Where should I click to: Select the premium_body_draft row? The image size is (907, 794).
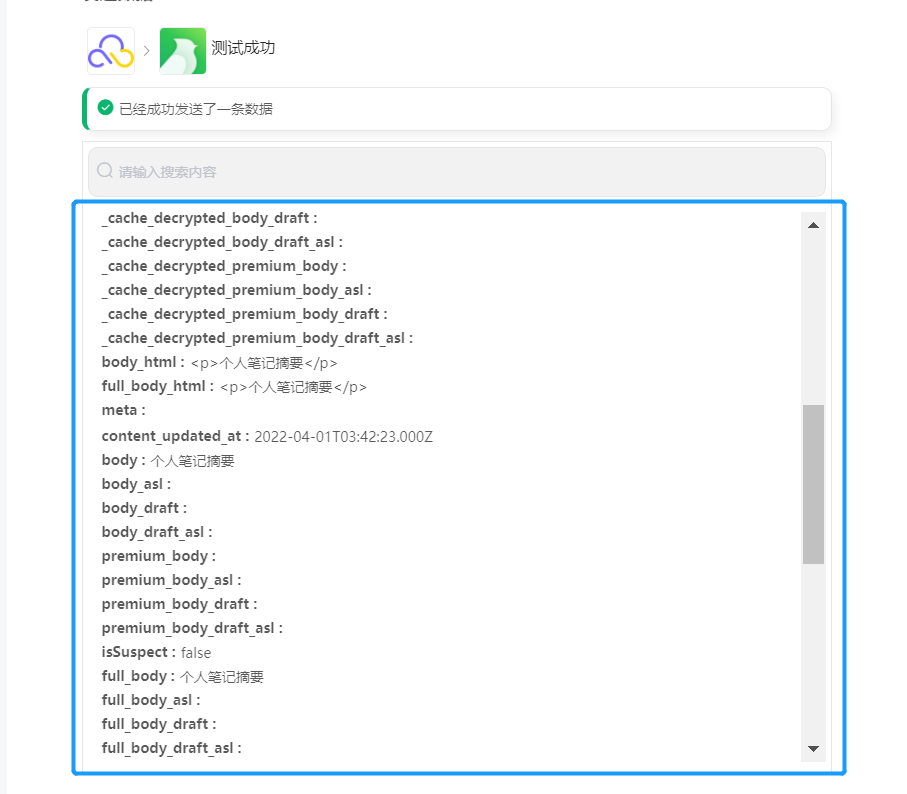point(180,604)
